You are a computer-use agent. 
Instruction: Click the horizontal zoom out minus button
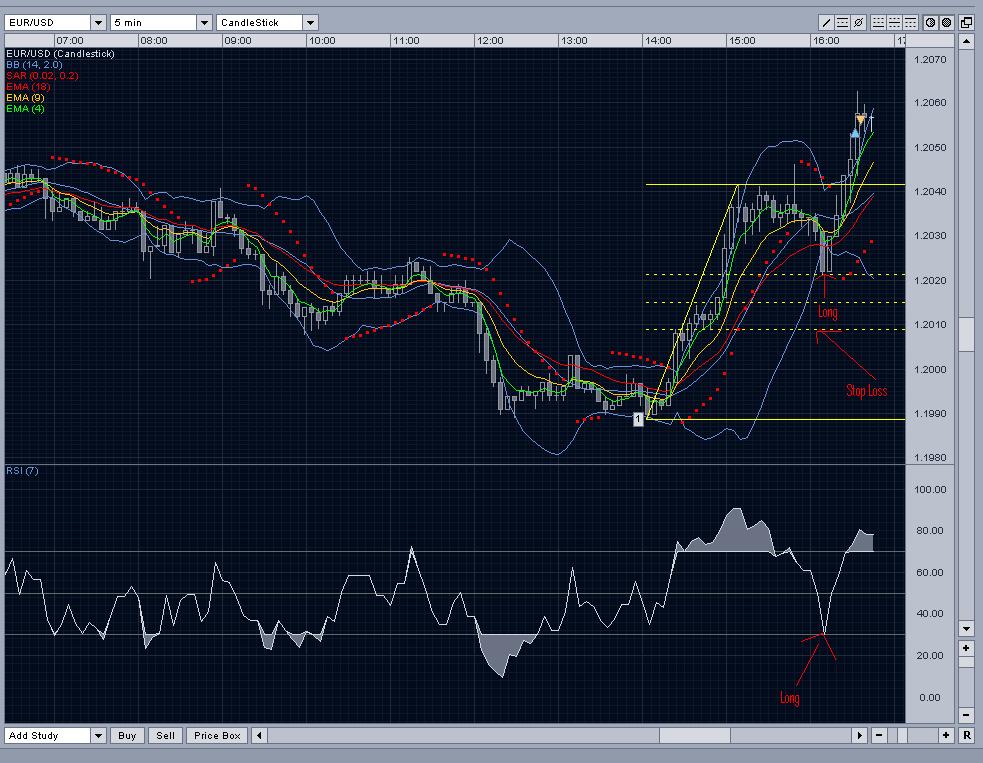[x=880, y=735]
